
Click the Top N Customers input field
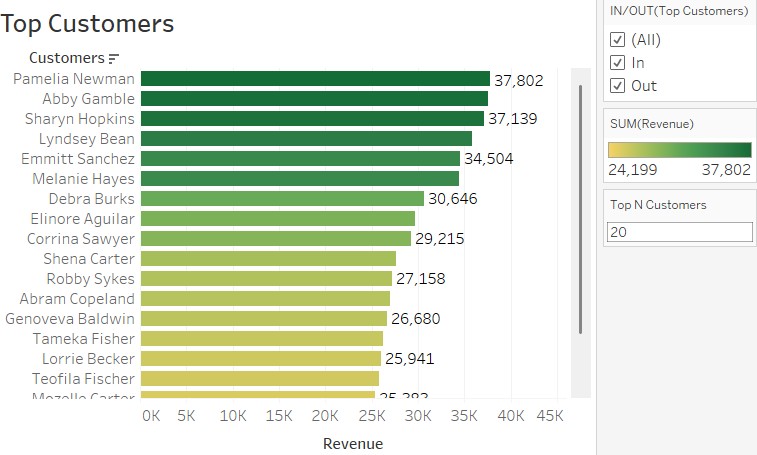pyautogui.click(x=679, y=232)
